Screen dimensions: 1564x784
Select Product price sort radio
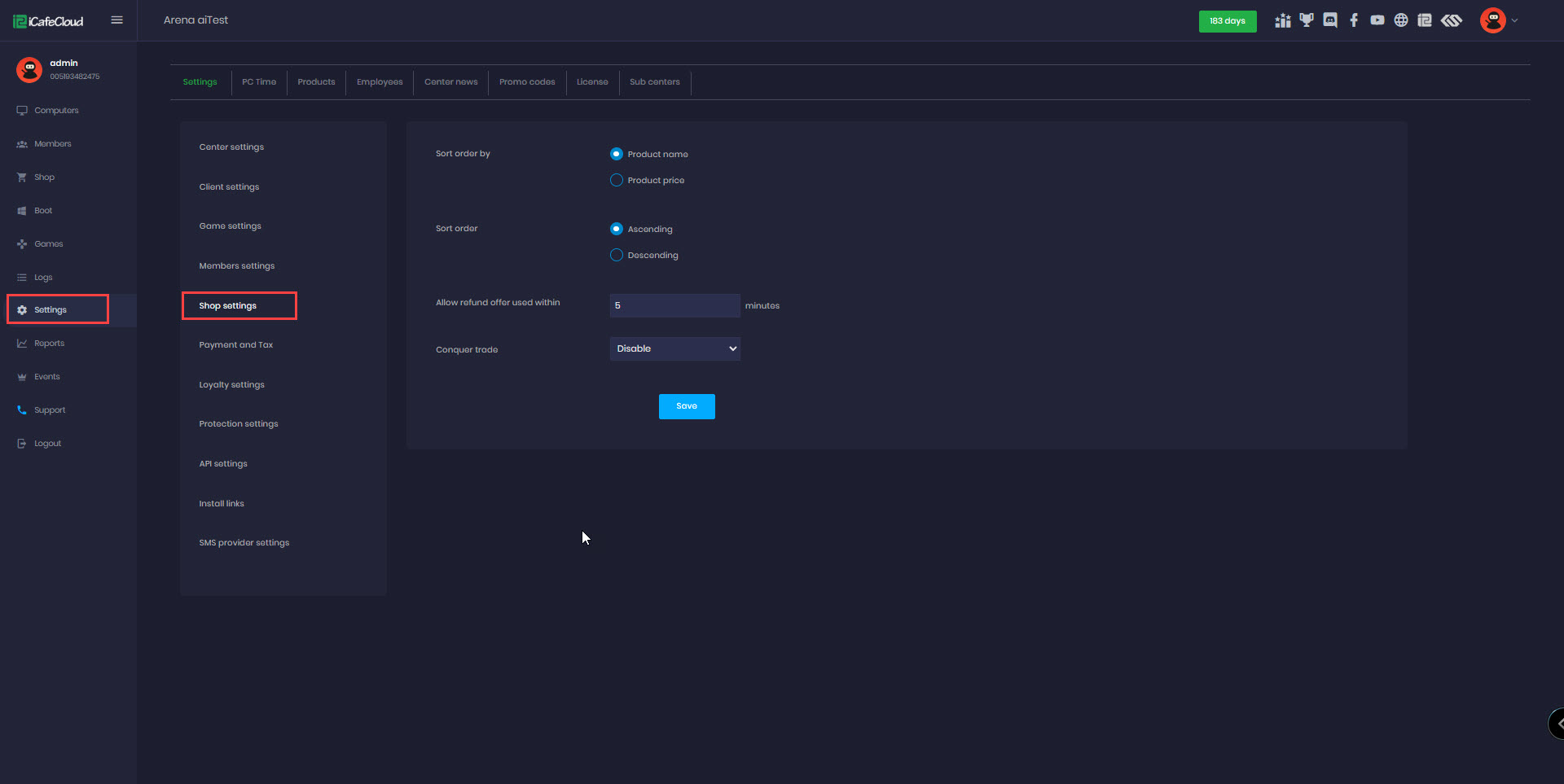click(x=617, y=180)
